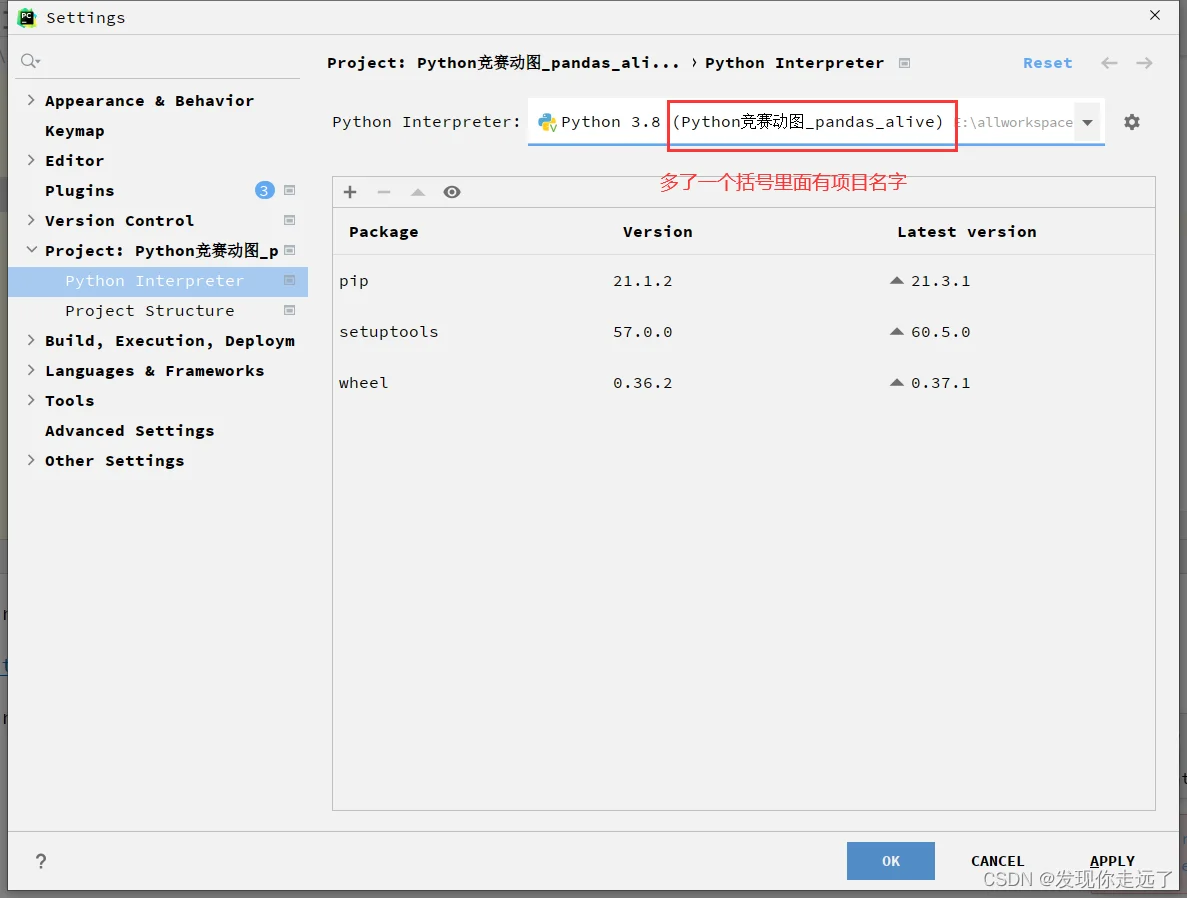This screenshot has width=1187, height=898.
Task: Click the APPLY button
Action: (1112, 861)
